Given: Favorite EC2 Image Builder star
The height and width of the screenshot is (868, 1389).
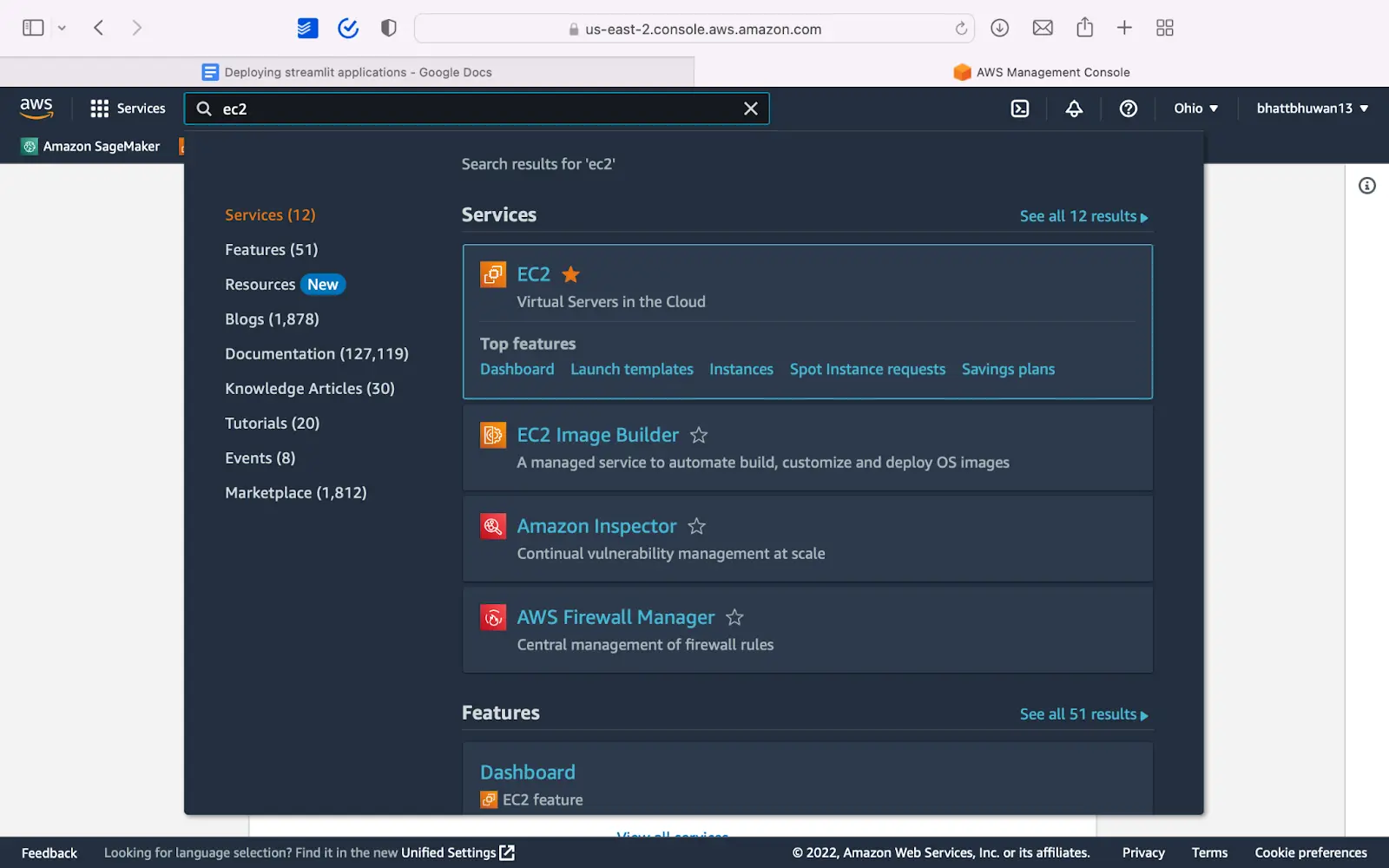Looking at the screenshot, I should tap(699, 435).
